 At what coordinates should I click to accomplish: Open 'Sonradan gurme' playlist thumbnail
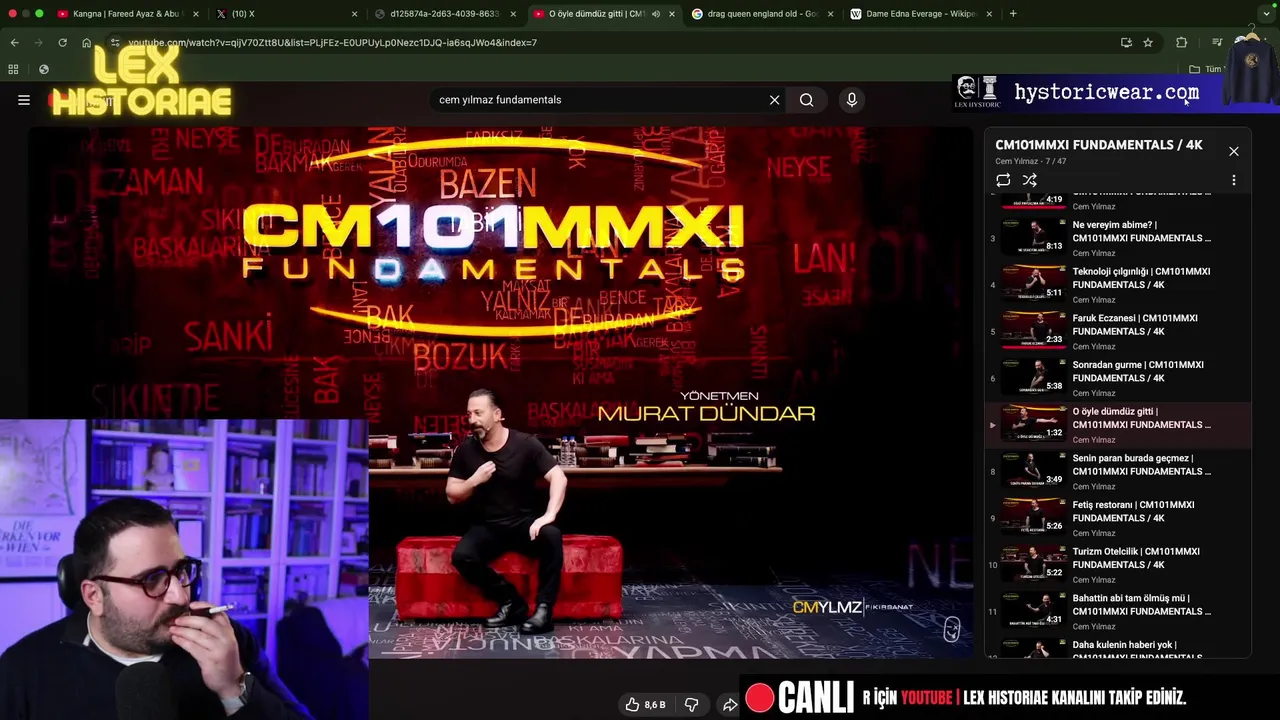1034,377
